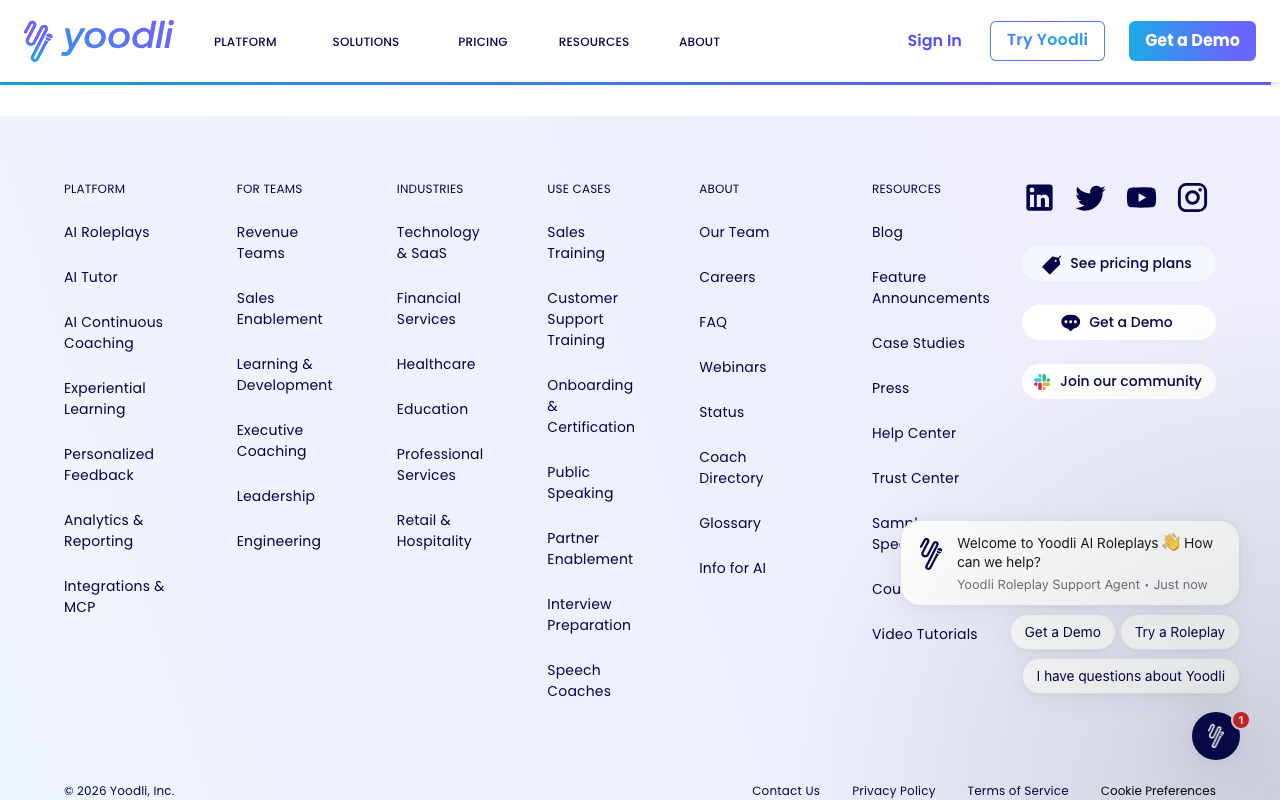Open Personalized Feedback link
Viewport: 1280px width, 800px height.
coord(109,465)
